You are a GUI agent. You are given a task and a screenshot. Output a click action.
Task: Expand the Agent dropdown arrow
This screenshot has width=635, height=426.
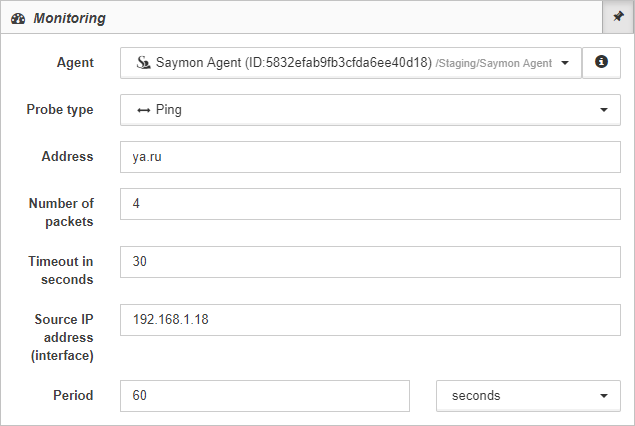(565, 63)
